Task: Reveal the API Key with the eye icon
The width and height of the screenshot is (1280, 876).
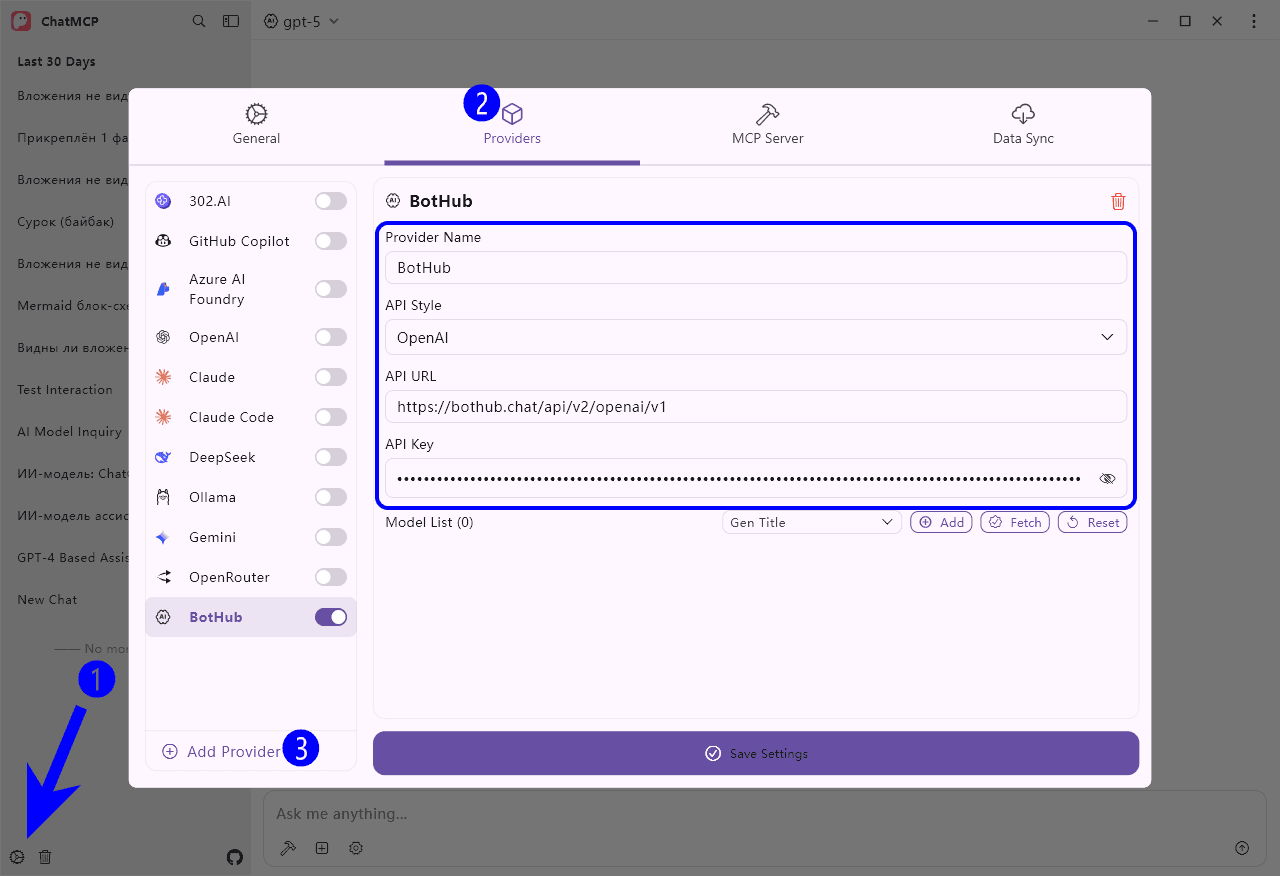Action: [1107, 478]
